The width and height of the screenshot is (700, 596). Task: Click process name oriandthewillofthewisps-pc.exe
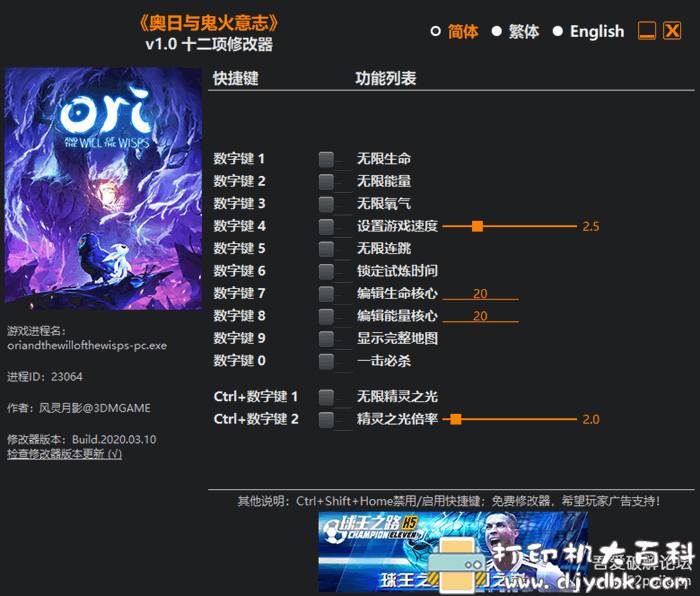coord(87,346)
